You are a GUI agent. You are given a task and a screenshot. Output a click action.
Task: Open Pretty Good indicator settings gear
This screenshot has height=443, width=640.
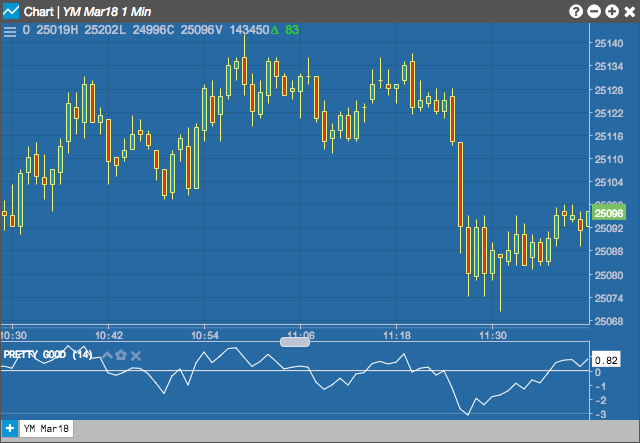[121, 355]
